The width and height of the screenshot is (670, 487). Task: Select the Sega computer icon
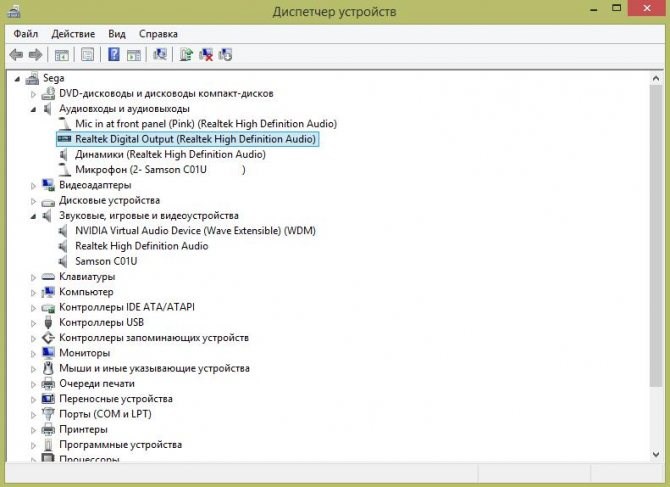click(x=32, y=78)
